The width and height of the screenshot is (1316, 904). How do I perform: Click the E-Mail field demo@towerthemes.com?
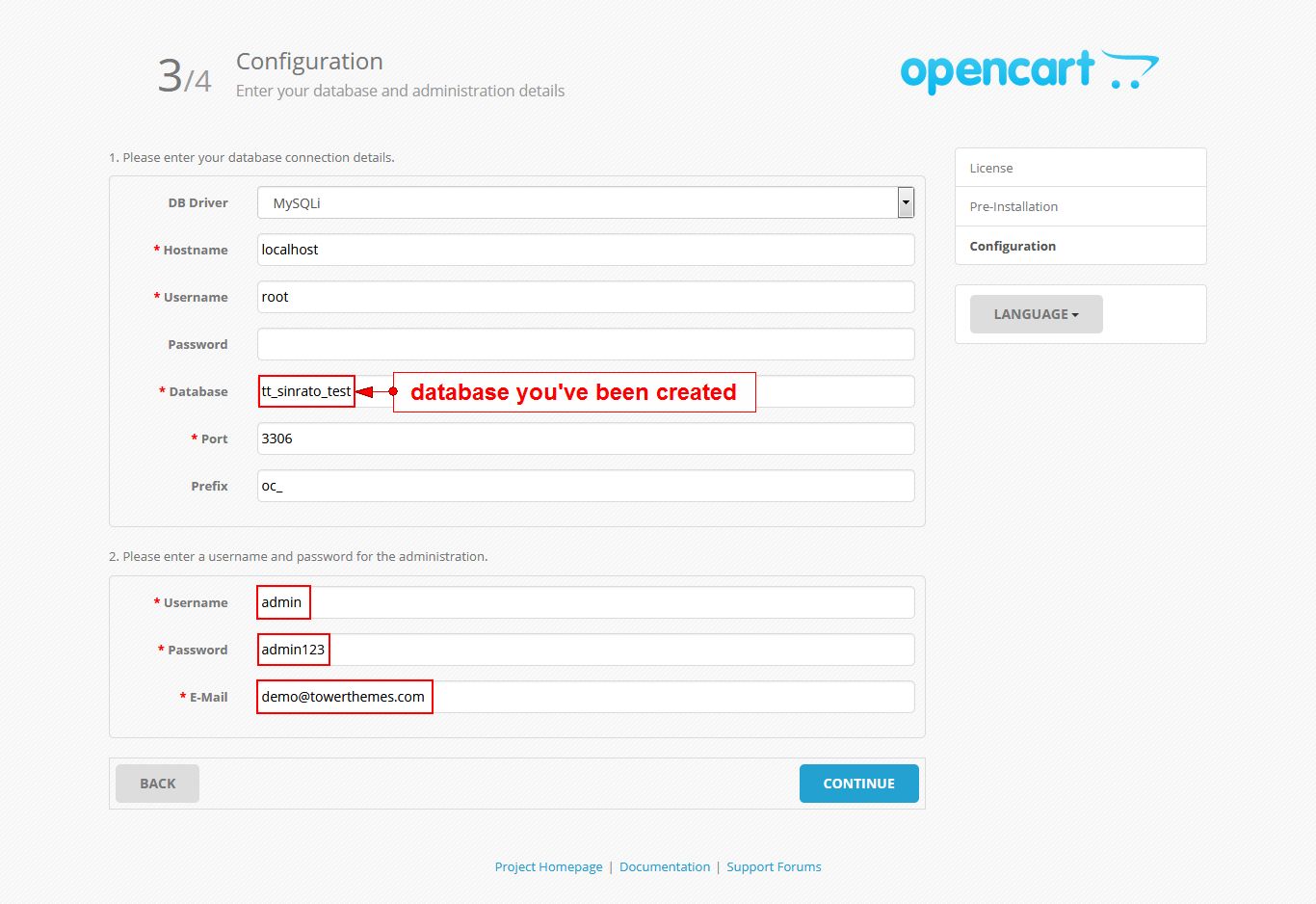coord(586,697)
